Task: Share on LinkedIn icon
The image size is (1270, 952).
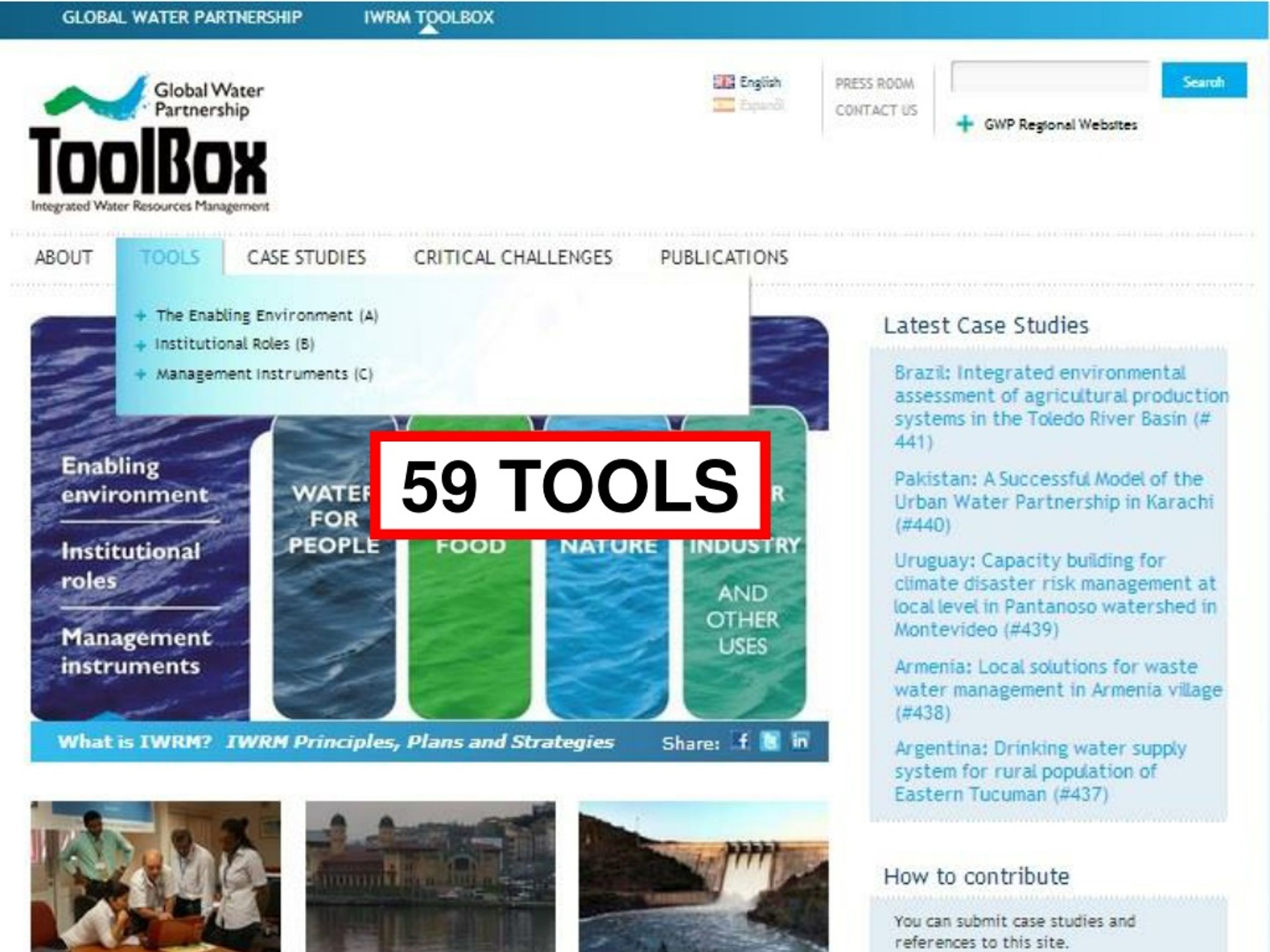Action: click(x=800, y=741)
